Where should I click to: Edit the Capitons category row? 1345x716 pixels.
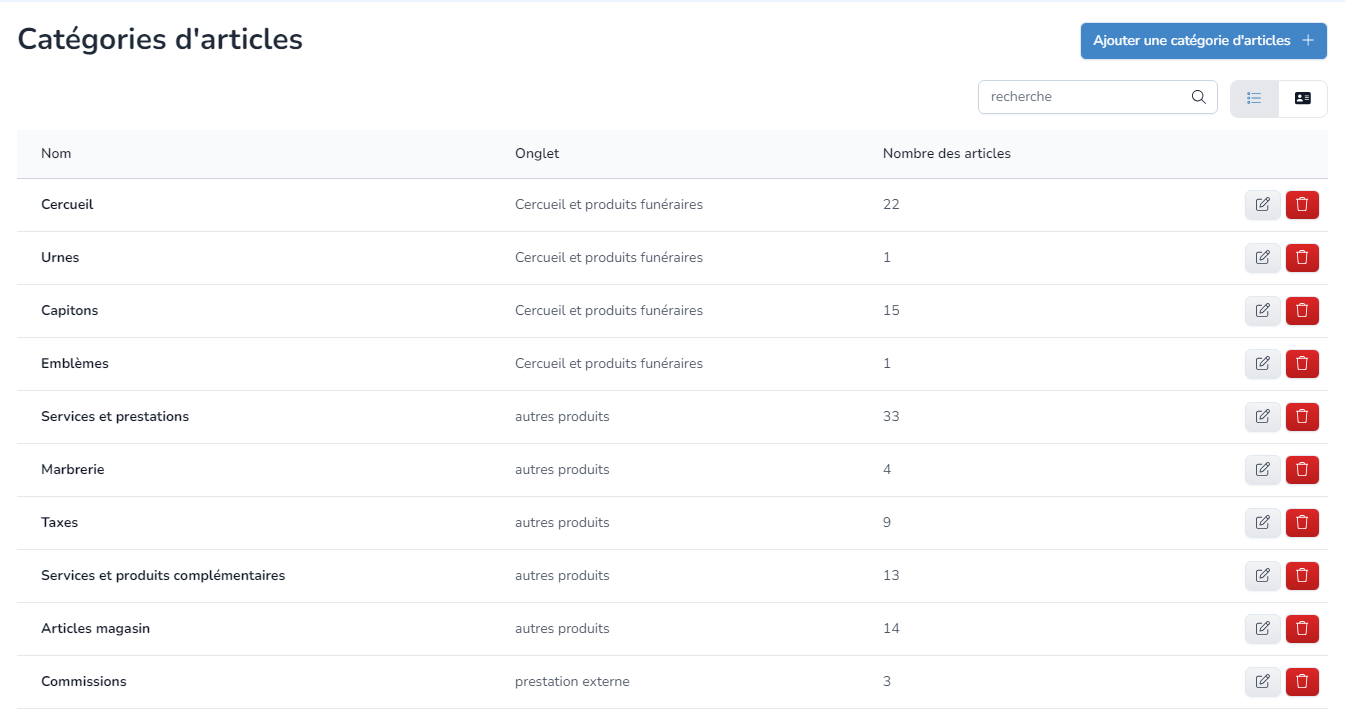coord(1262,311)
